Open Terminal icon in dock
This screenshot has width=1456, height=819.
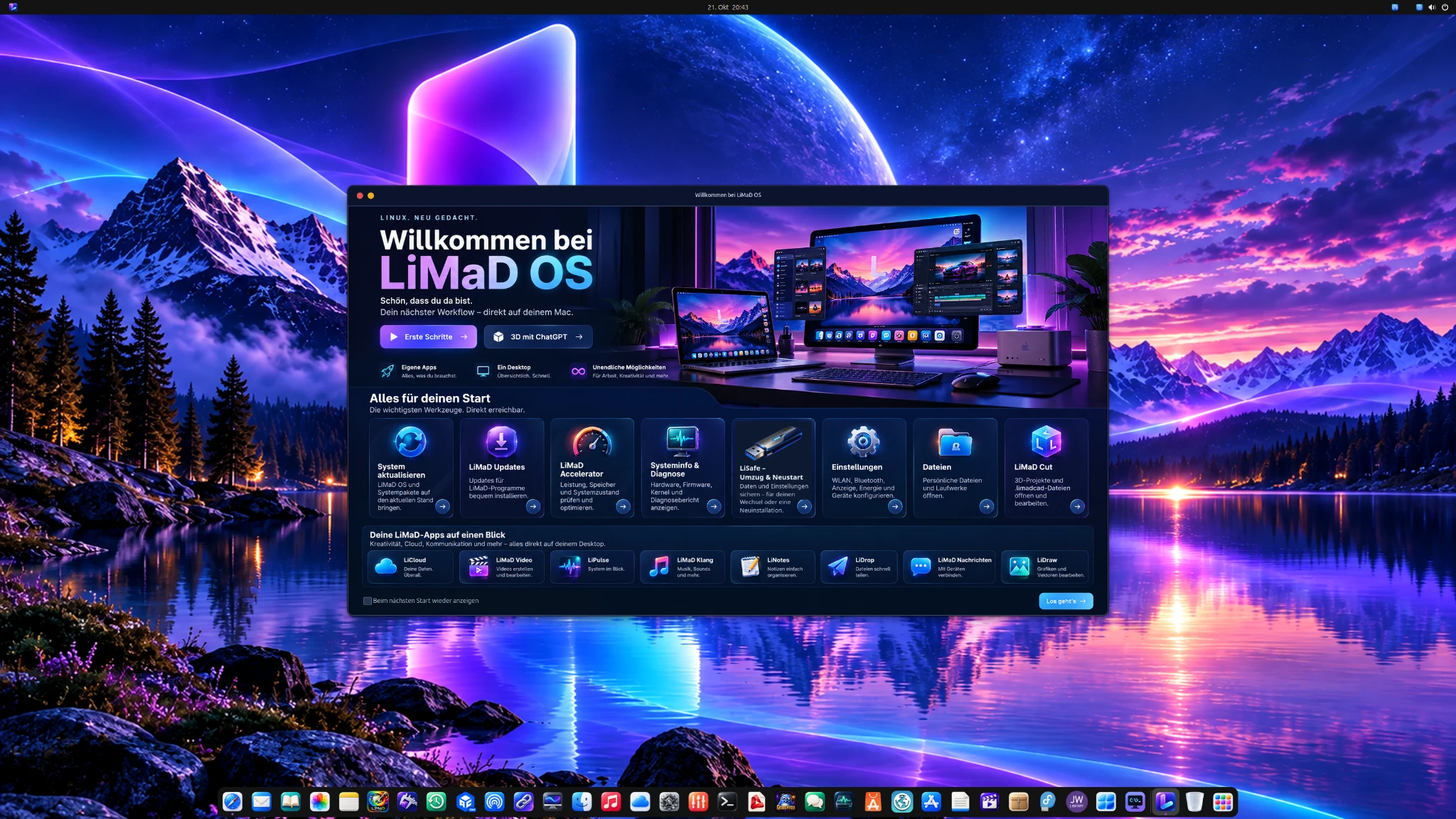click(x=727, y=802)
